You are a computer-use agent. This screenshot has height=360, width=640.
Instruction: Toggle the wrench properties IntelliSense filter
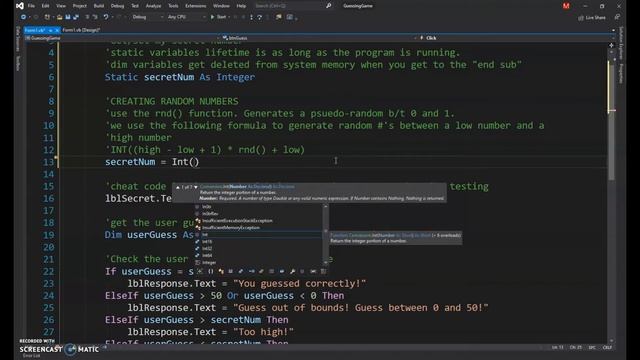[292, 271]
